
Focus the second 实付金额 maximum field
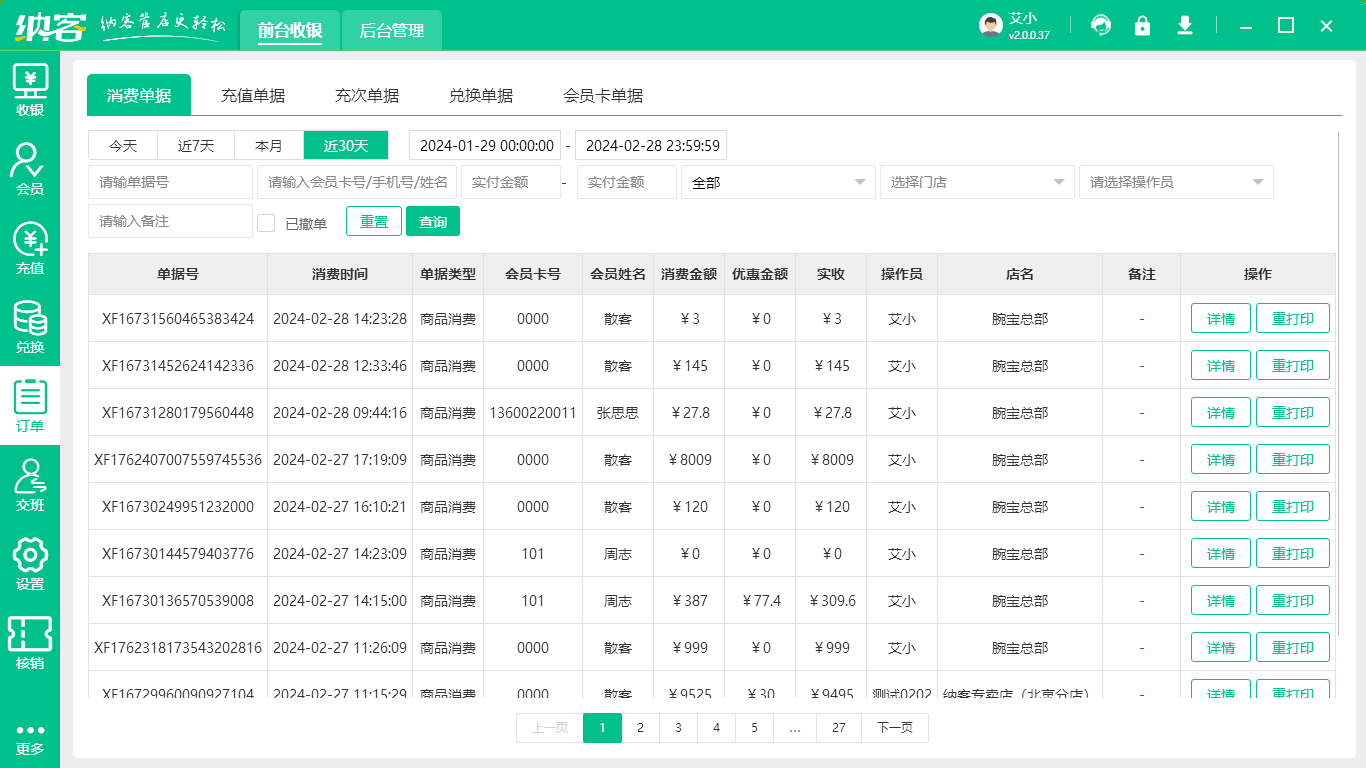[627, 182]
